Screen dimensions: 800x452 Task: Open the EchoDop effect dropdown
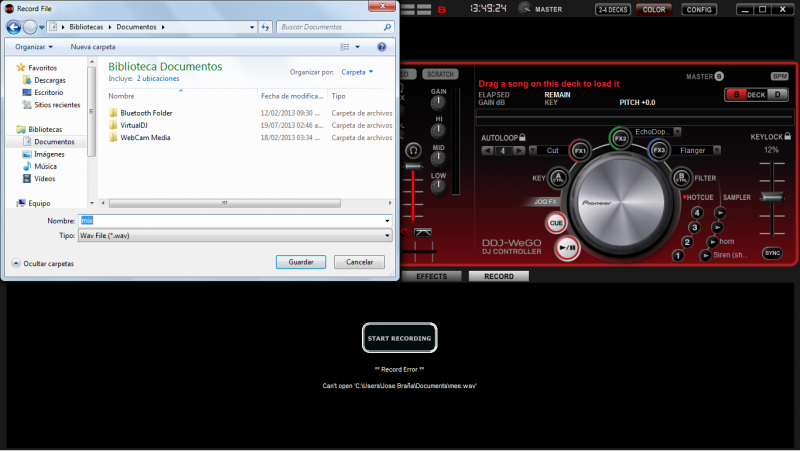coord(677,132)
